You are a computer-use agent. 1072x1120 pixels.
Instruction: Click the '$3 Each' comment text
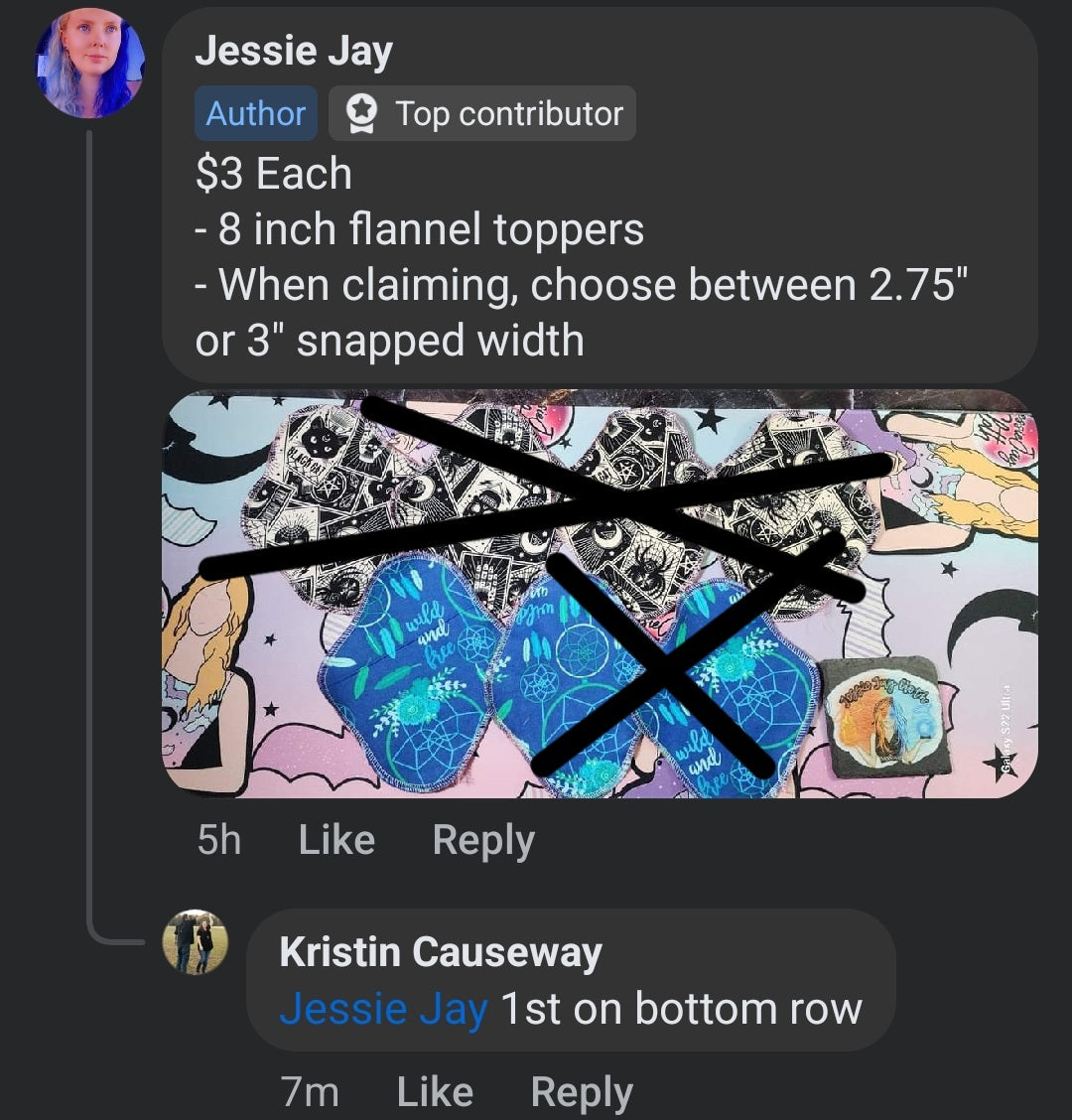pos(274,174)
